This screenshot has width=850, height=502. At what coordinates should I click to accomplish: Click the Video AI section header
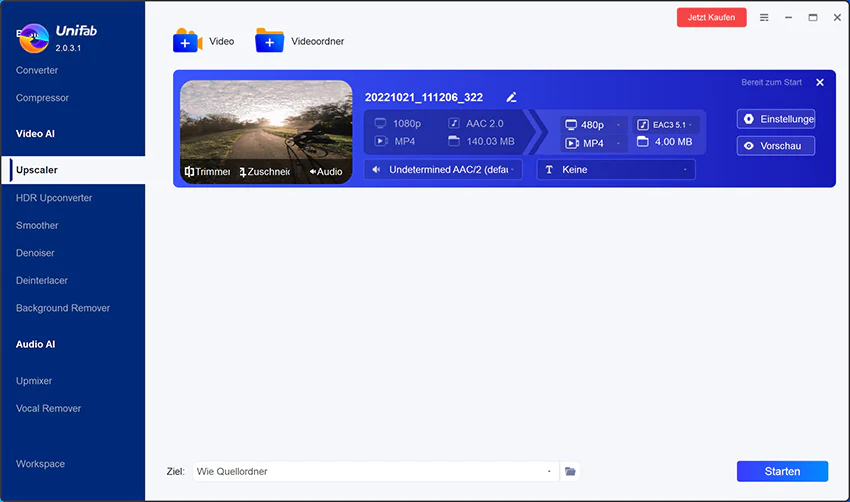pos(35,133)
